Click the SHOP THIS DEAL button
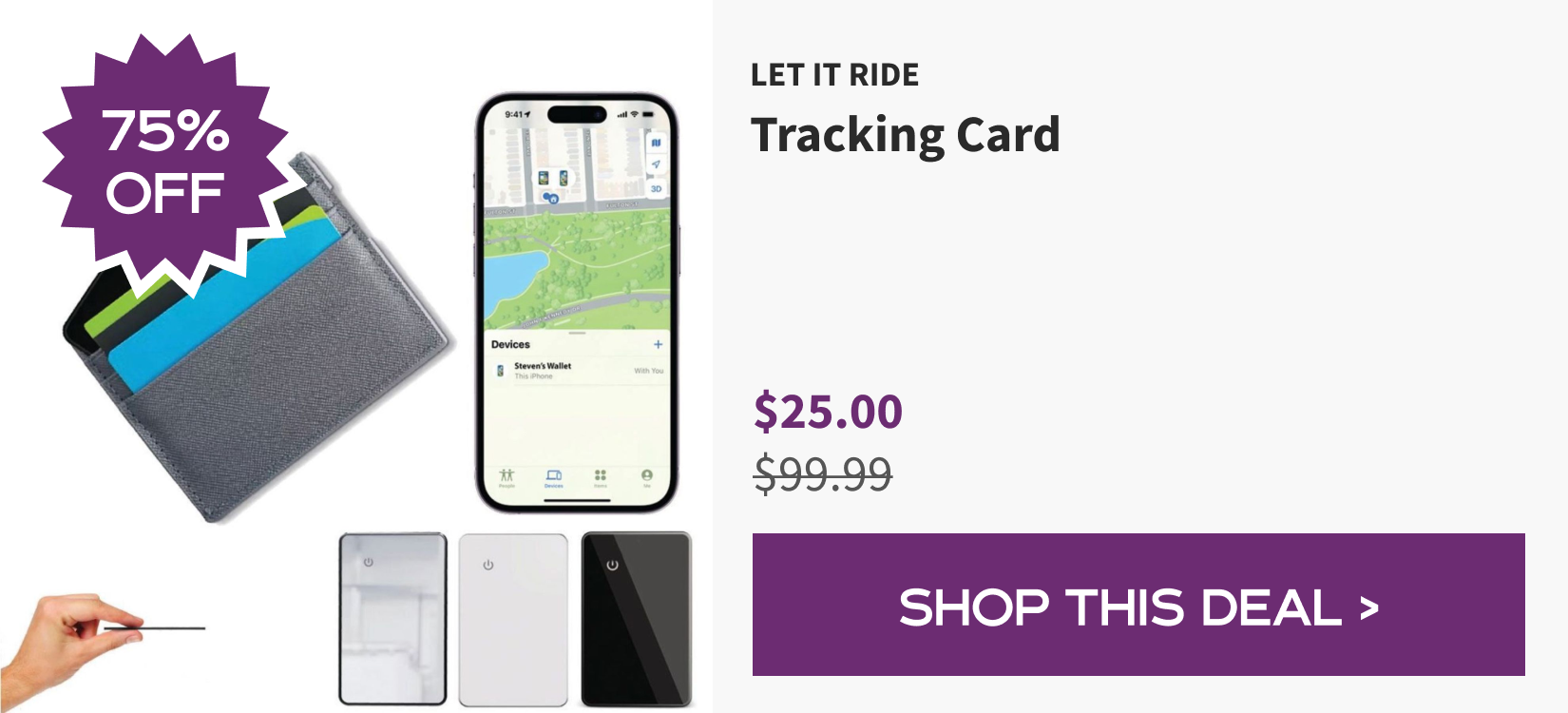This screenshot has height=713, width=1568. coord(1138,605)
